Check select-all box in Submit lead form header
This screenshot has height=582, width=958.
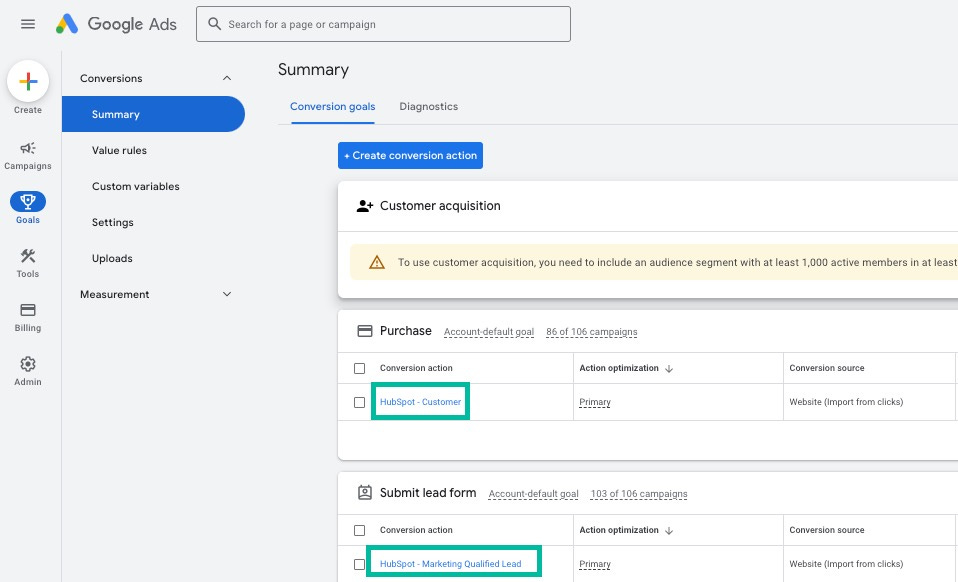(359, 530)
